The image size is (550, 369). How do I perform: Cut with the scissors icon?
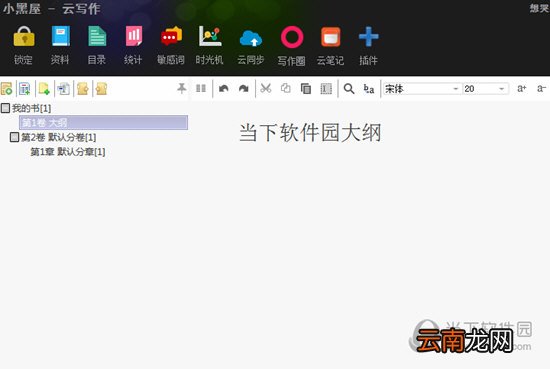266,88
